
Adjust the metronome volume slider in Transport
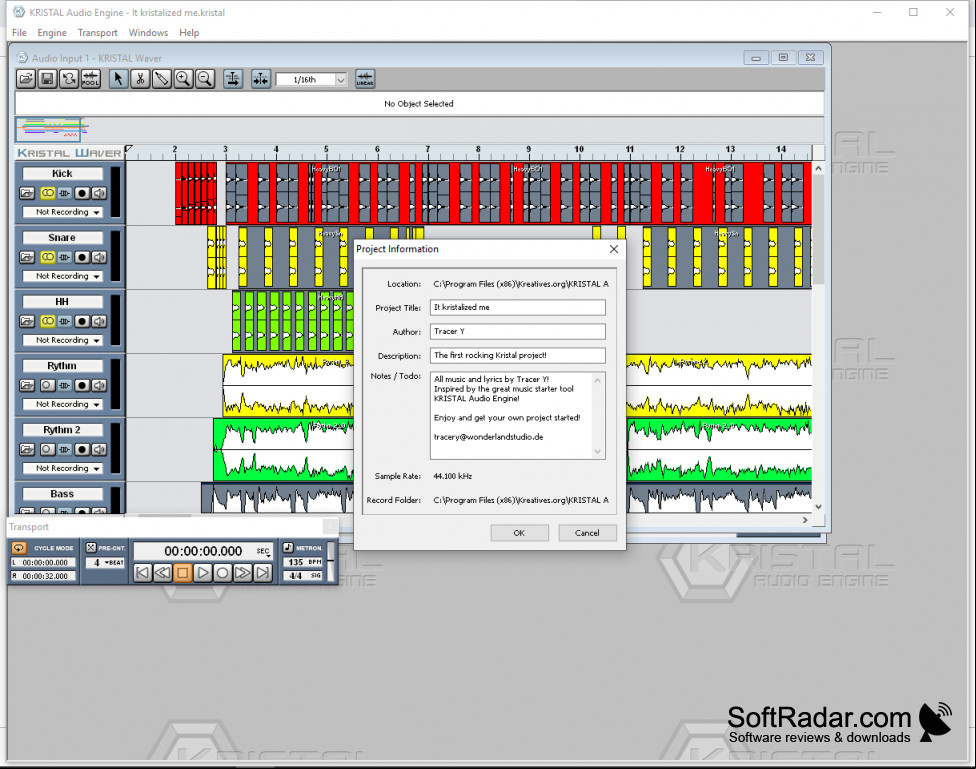click(331, 562)
